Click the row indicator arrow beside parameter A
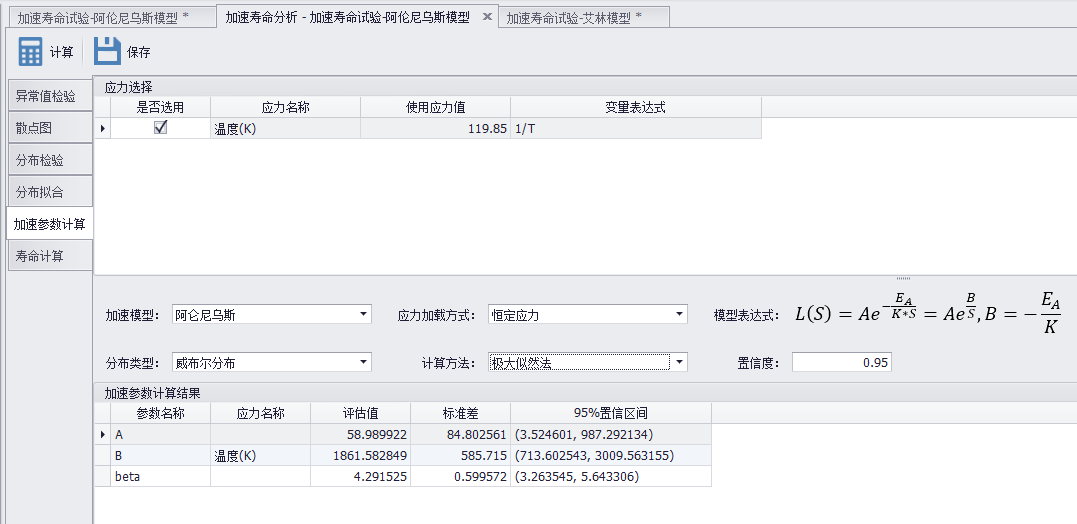1077x524 pixels. [102, 434]
